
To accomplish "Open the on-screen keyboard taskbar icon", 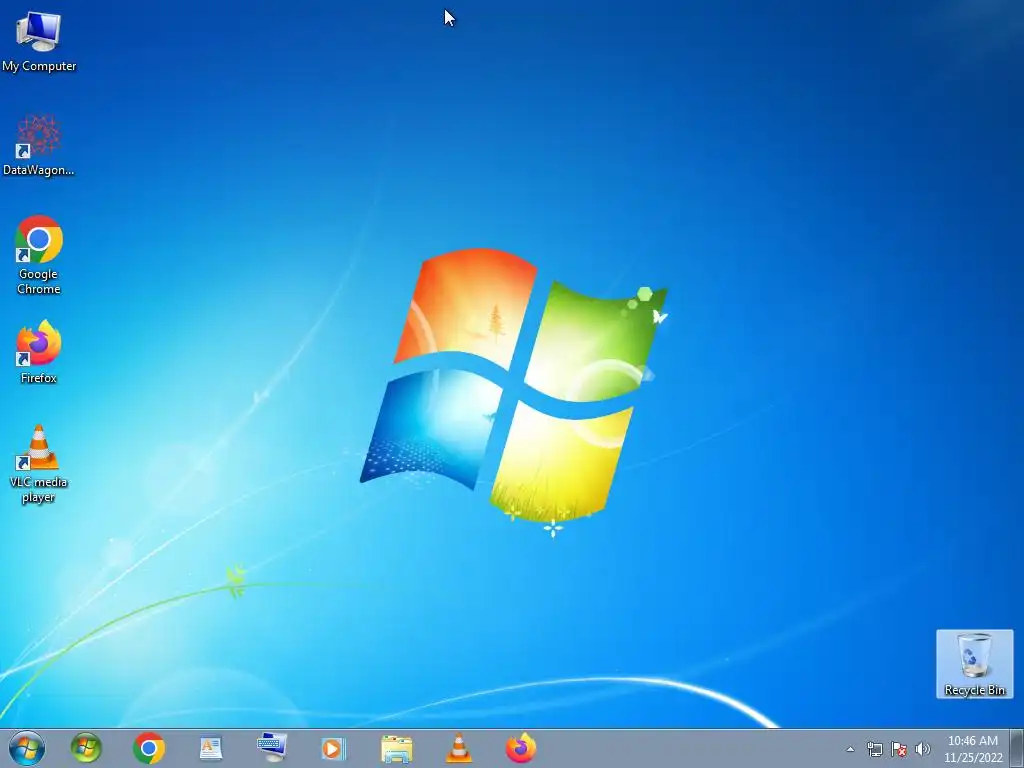I will [x=272, y=748].
